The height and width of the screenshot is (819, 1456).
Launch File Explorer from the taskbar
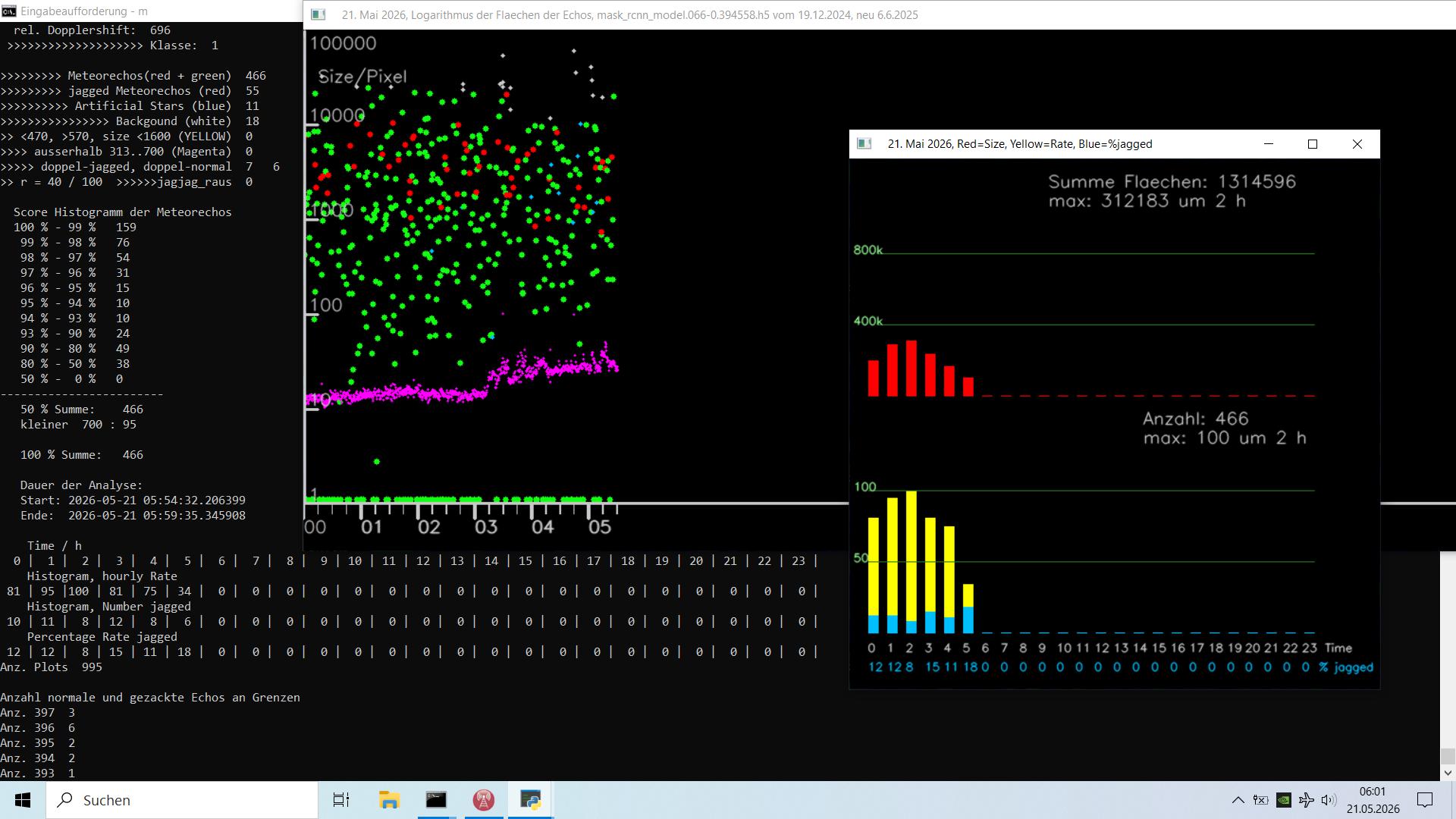(x=389, y=800)
